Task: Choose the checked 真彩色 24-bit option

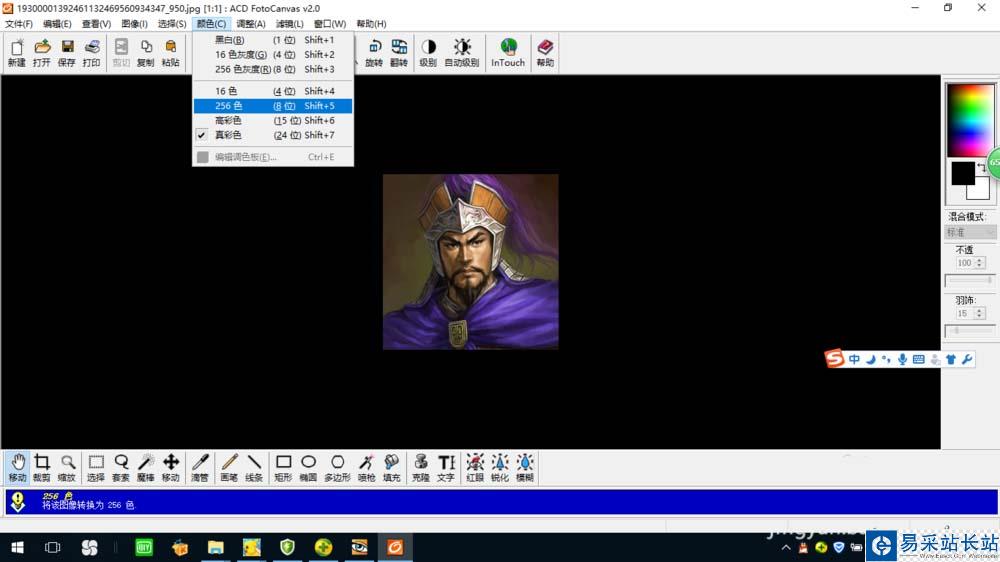Action: click(x=273, y=135)
